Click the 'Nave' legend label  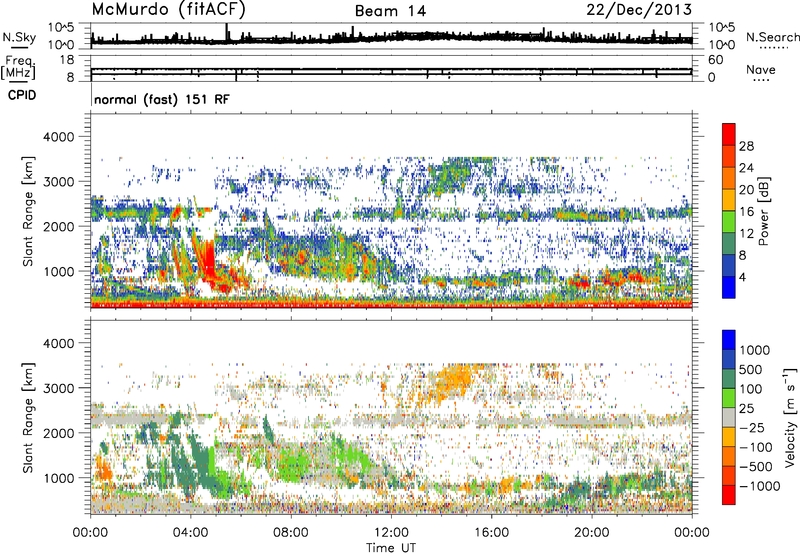[x=760, y=69]
